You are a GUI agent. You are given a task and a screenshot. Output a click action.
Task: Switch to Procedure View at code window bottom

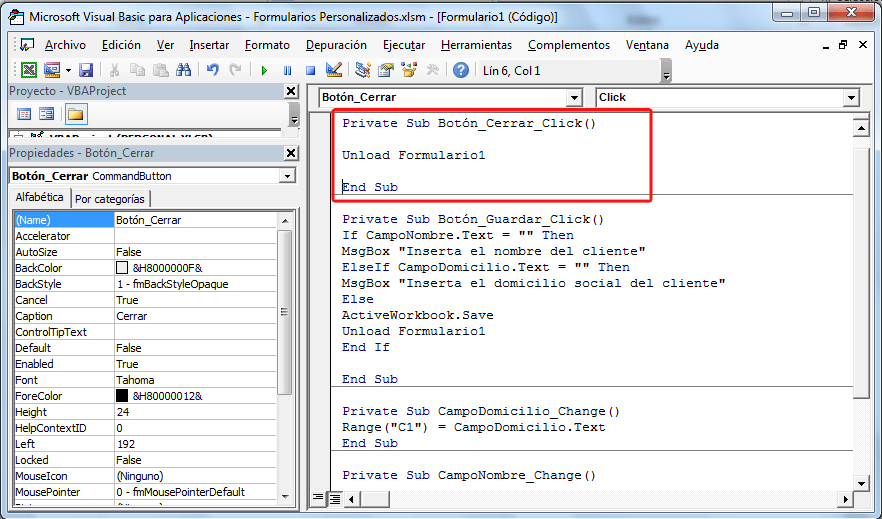click(x=318, y=498)
